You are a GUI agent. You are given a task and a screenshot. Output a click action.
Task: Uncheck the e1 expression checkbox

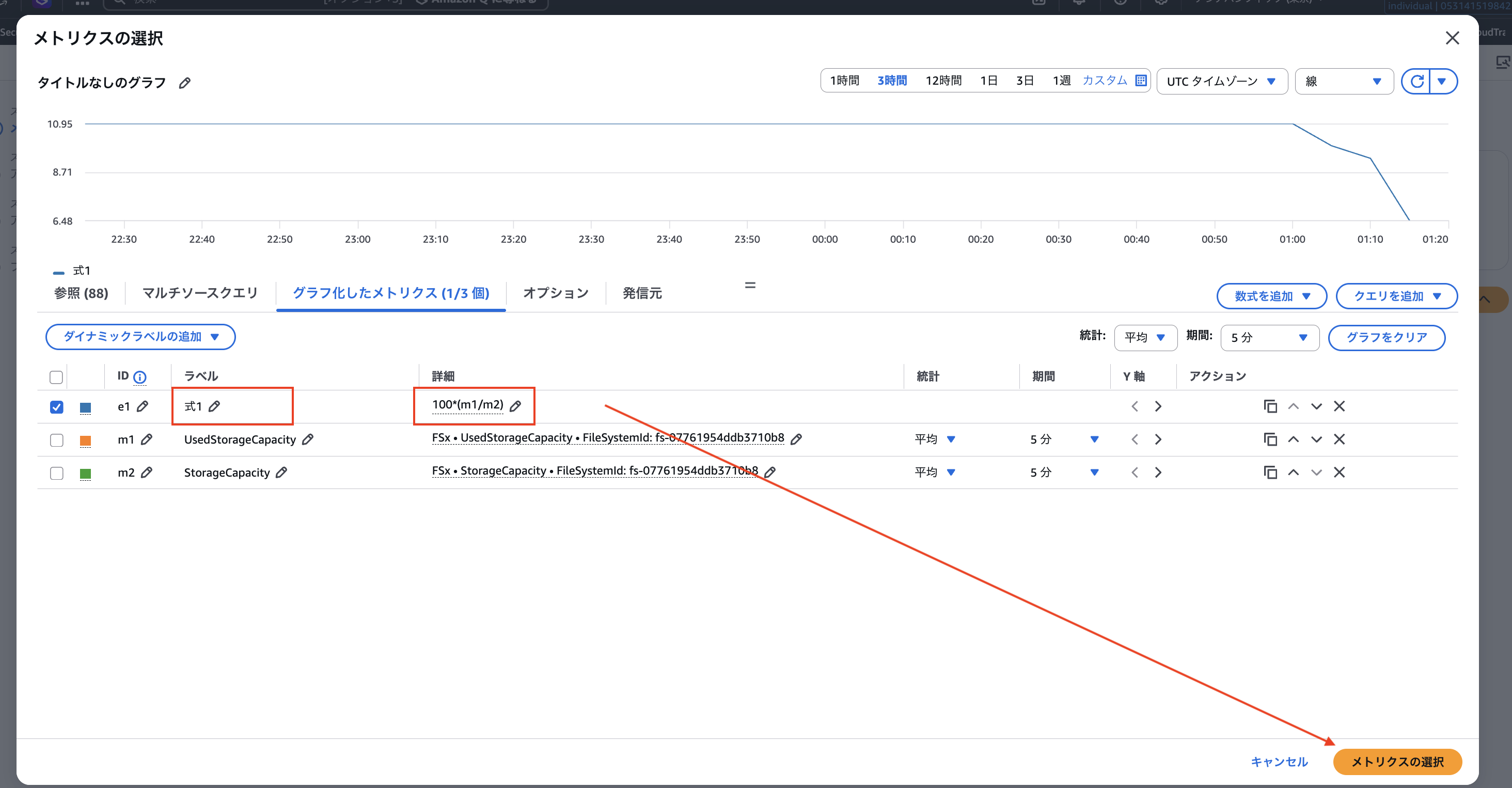[x=56, y=406]
